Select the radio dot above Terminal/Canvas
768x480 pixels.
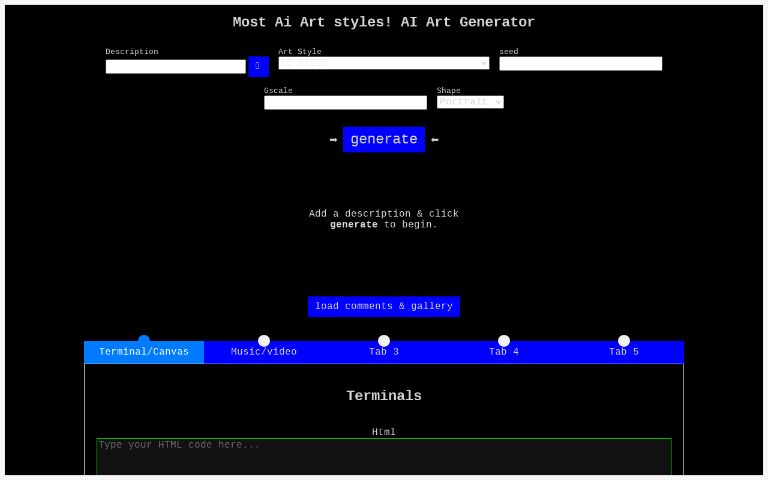pyautogui.click(x=144, y=341)
